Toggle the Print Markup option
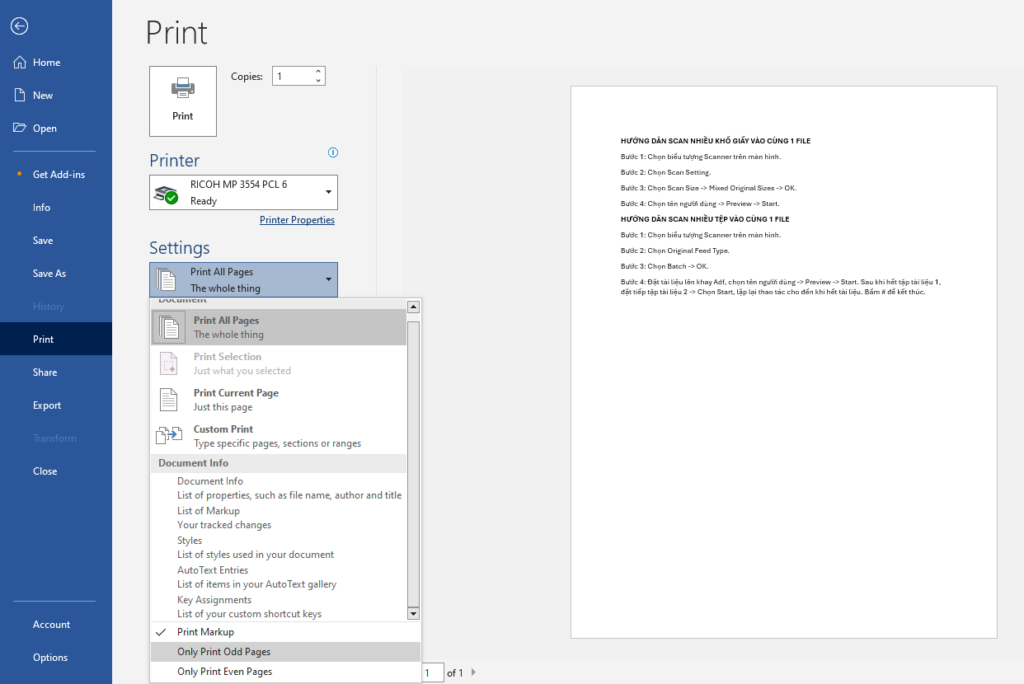Viewport: 1024px width, 684px height. coord(205,632)
